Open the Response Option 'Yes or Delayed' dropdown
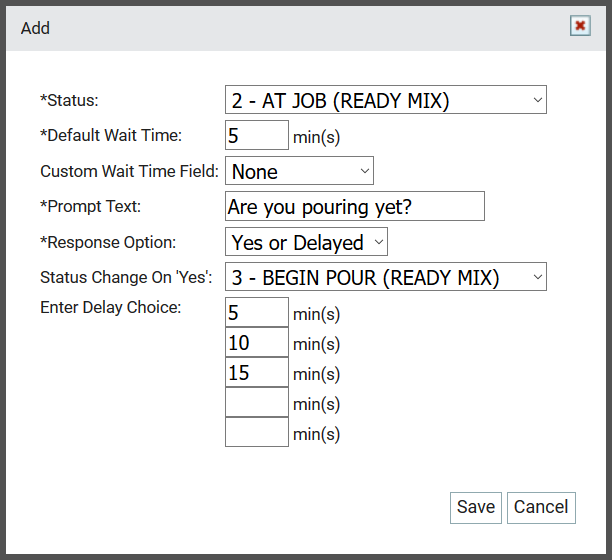612x560 pixels. click(306, 242)
